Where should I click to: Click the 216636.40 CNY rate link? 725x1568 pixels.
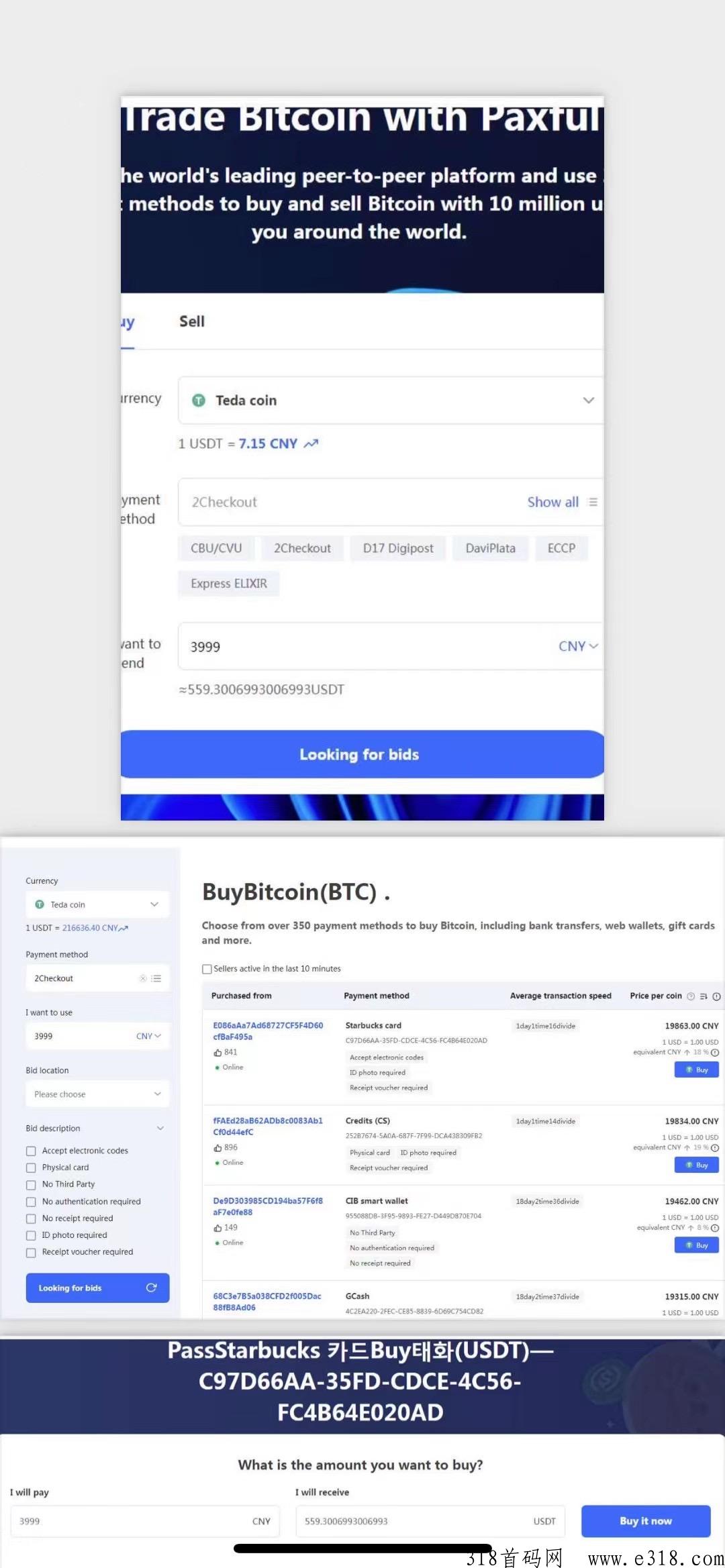[90, 928]
